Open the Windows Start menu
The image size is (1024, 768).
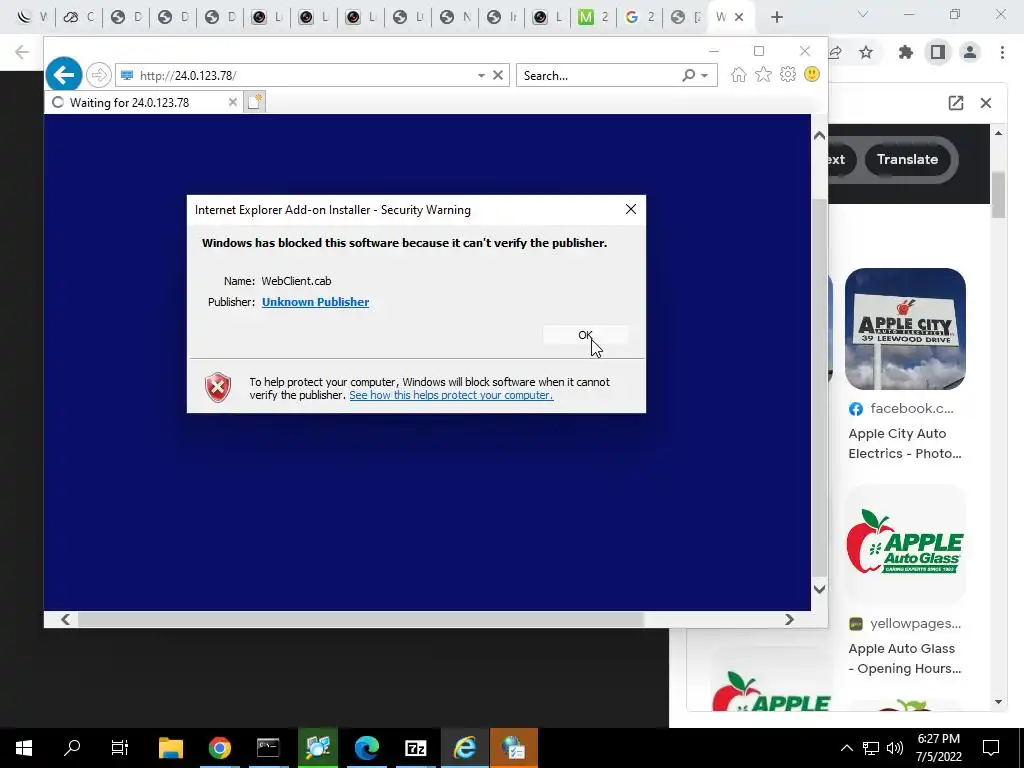pos(24,748)
